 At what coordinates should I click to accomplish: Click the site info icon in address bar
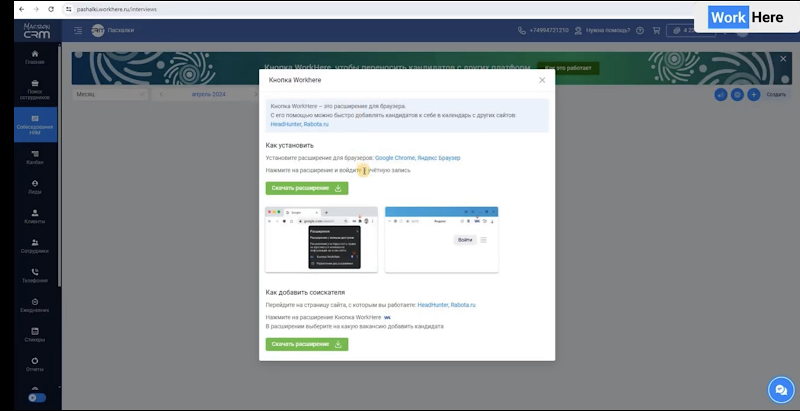click(x=68, y=9)
